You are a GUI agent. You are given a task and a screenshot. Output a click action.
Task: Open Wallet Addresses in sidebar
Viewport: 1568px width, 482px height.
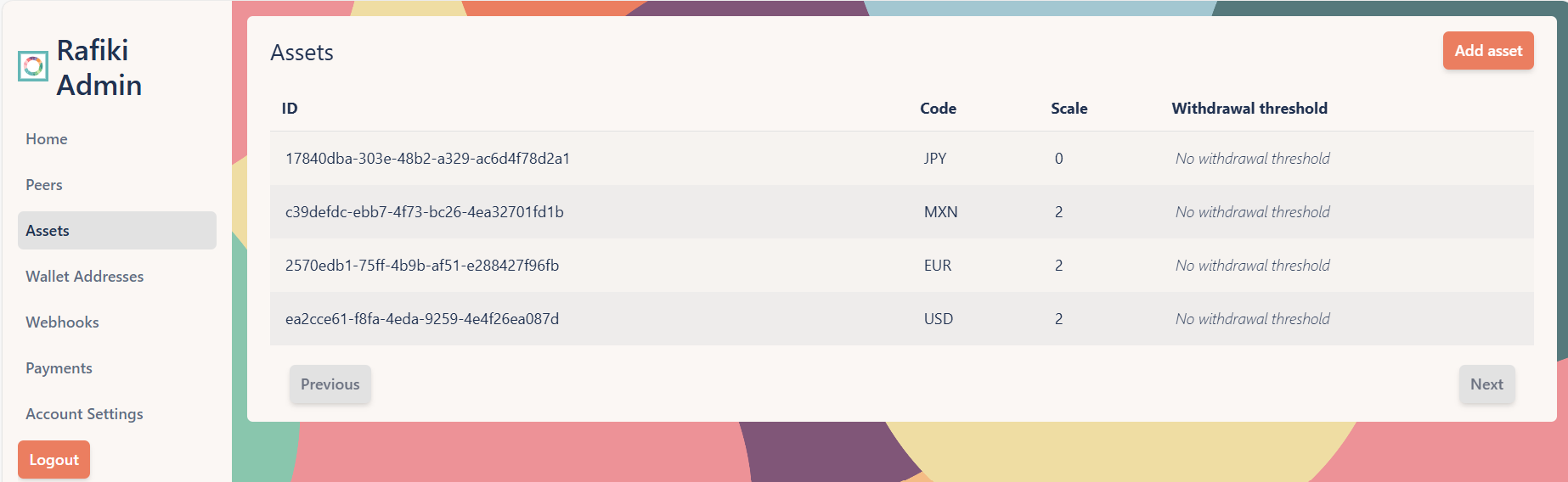point(85,277)
